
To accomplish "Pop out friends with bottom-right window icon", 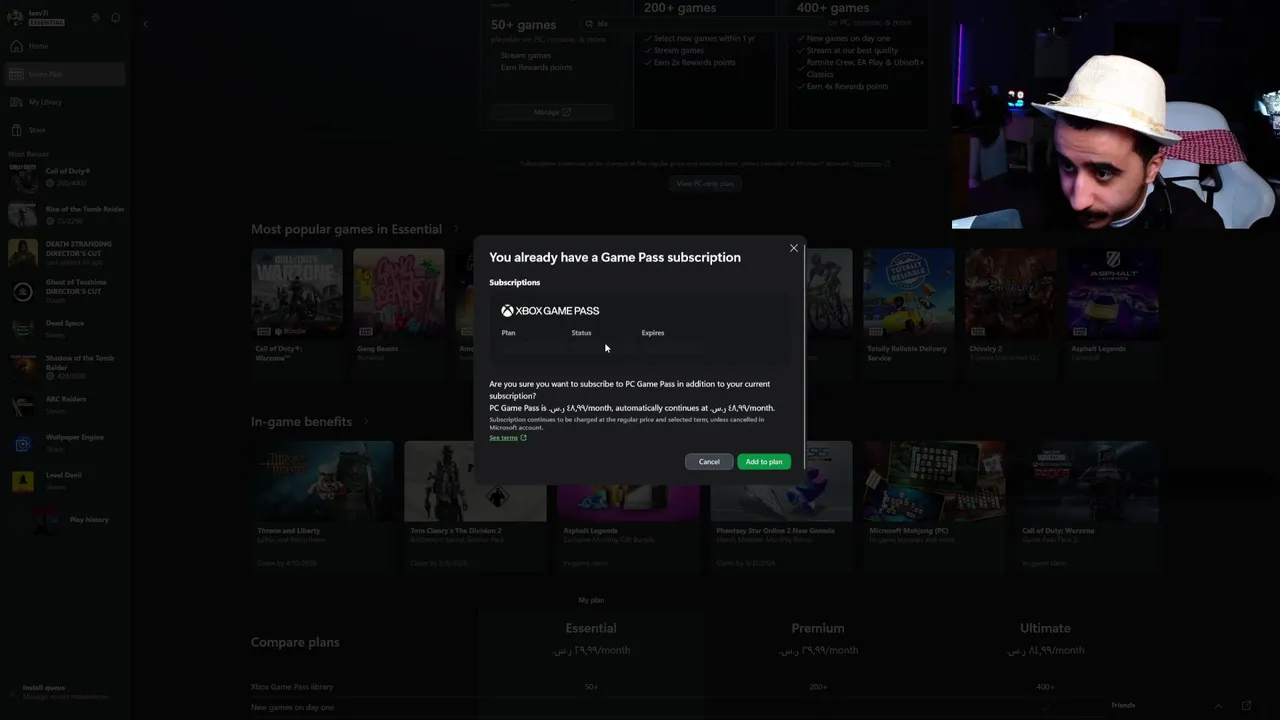I will (x=1246, y=706).
